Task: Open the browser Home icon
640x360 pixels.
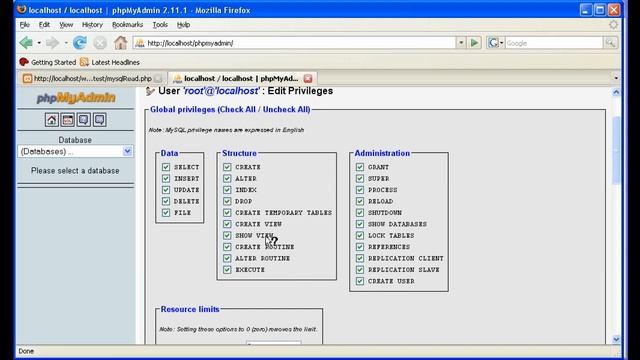Action: pos(120,42)
